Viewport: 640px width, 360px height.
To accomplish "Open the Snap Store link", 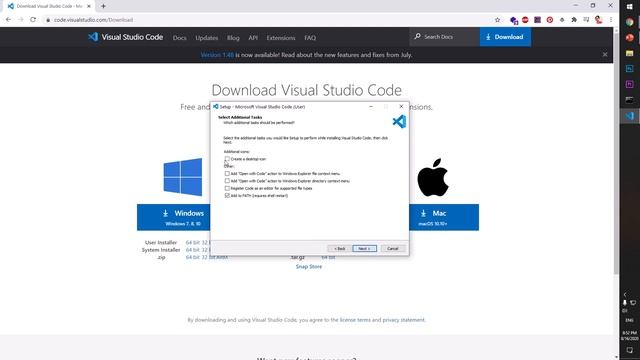I will [309, 267].
